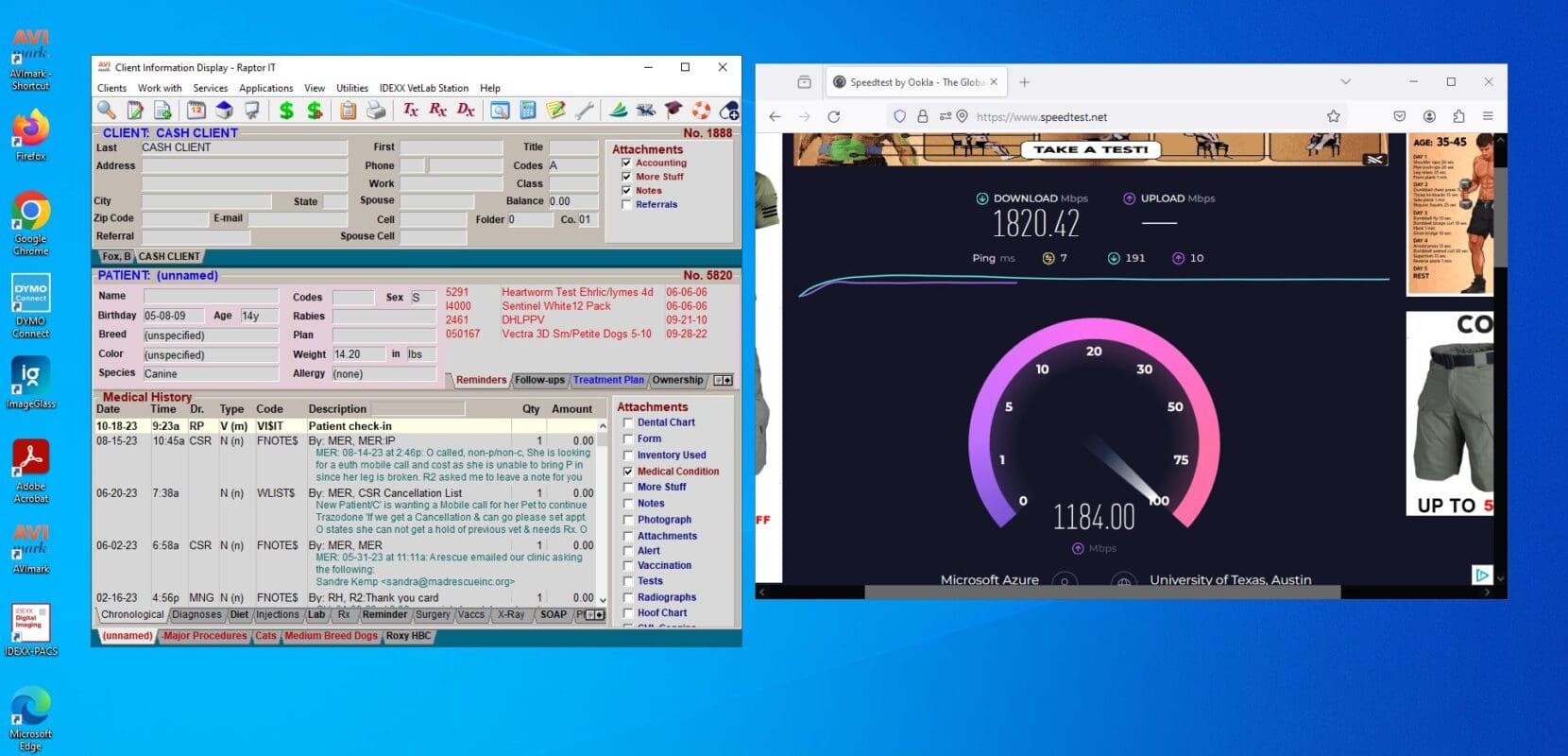Switch to the Treatment Plan tab
This screenshot has height=756, width=1568.
(x=607, y=380)
